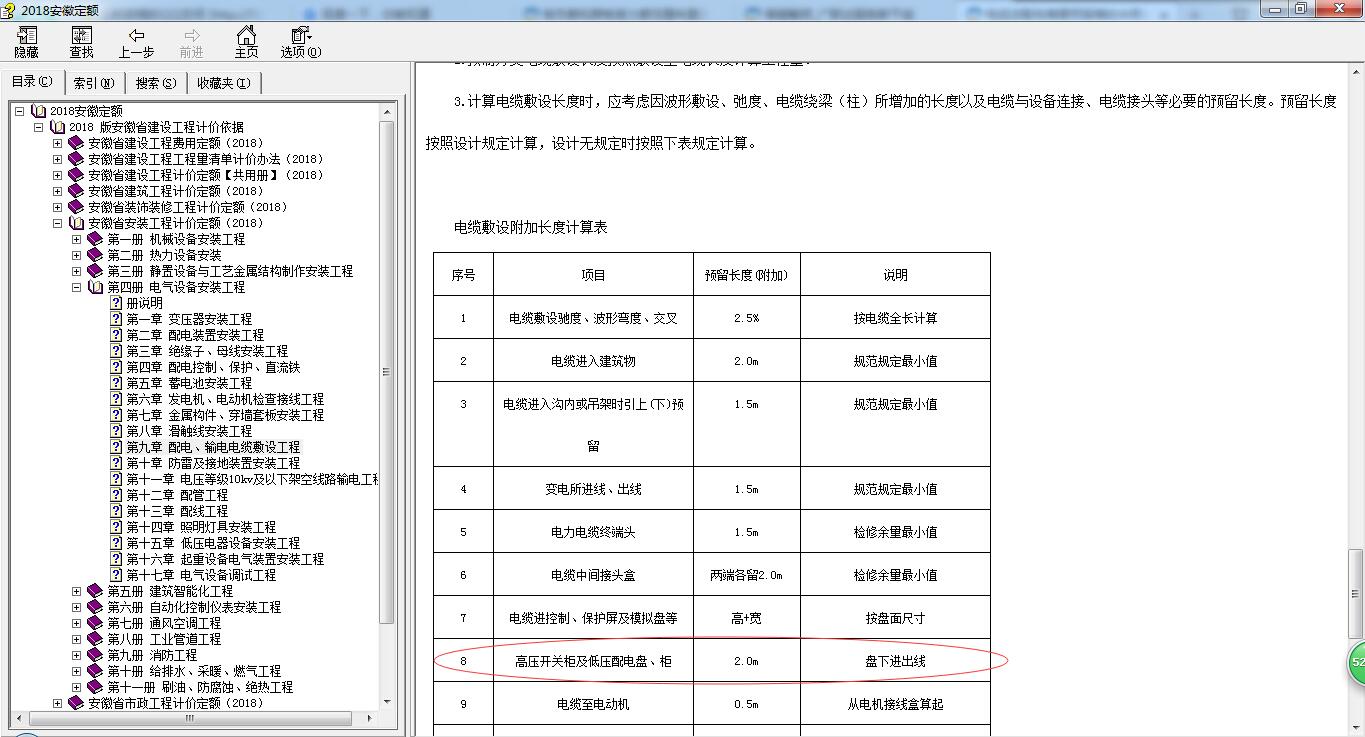Open chapter 第十七章 电气设备调试工程
Screen dimensions: 1365x737
point(201,575)
